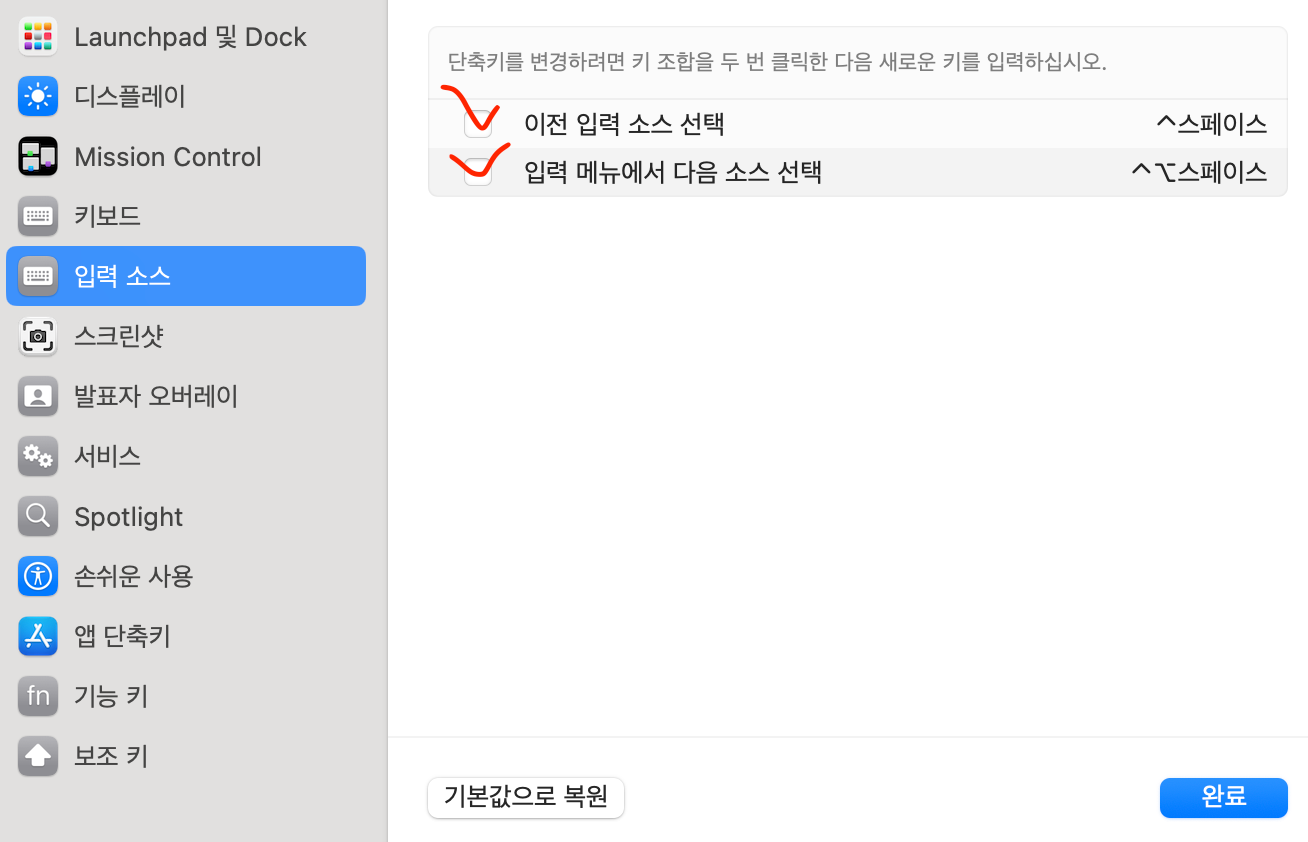Click the 보조 키 up-arrow icon
This screenshot has width=1308, height=842.
[x=38, y=756]
